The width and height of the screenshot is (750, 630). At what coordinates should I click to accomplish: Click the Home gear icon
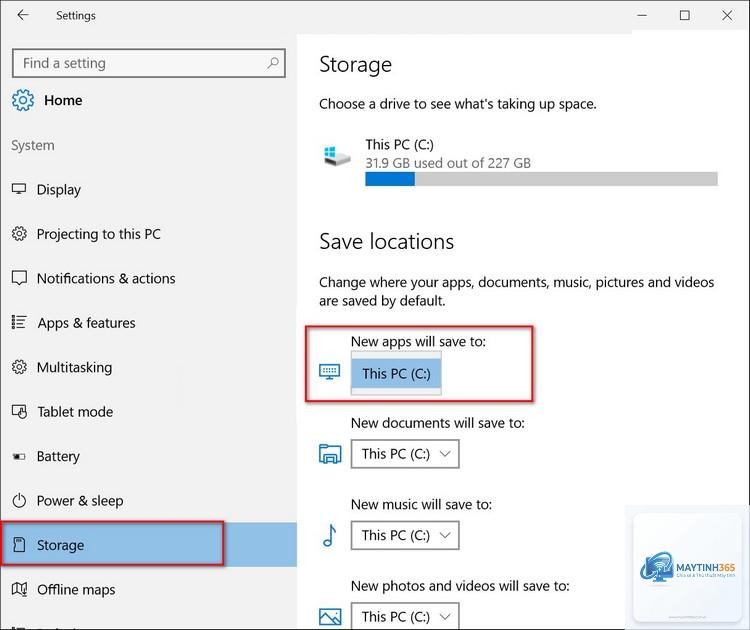pos(22,100)
